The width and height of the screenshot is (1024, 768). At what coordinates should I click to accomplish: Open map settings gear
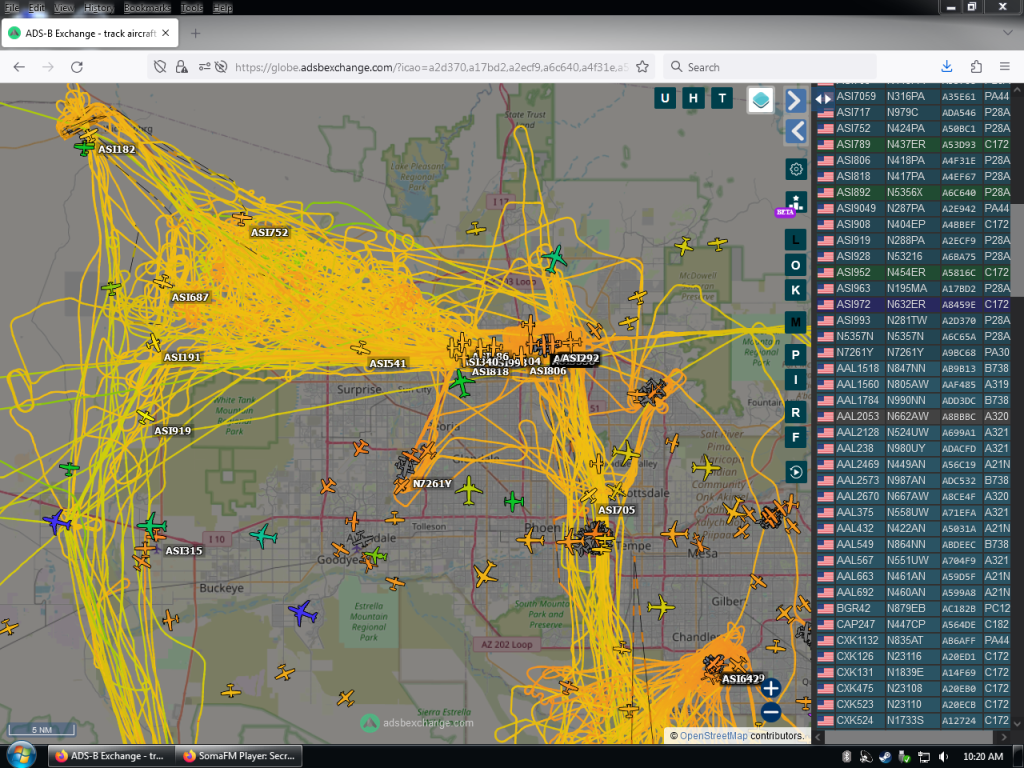795,169
